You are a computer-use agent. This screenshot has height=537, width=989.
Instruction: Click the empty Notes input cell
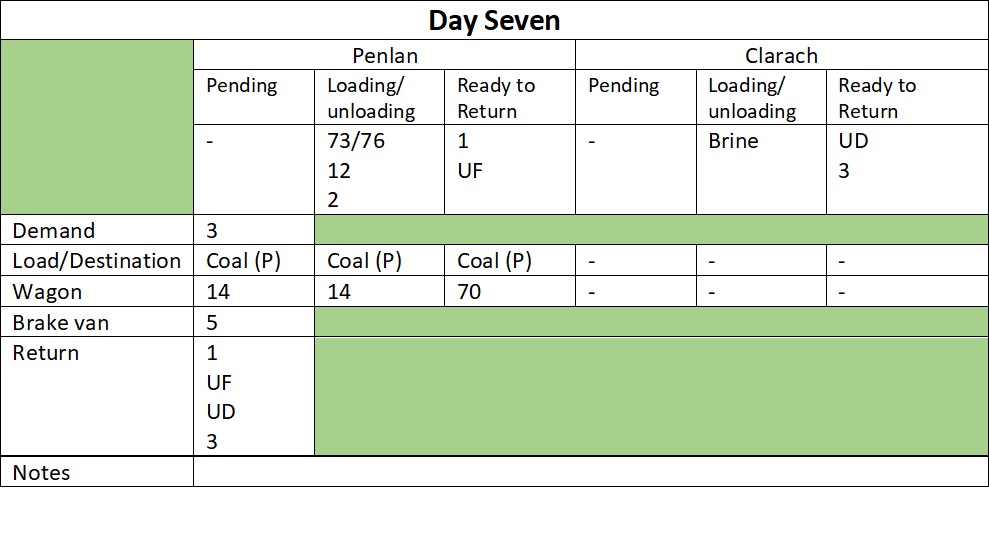click(590, 471)
